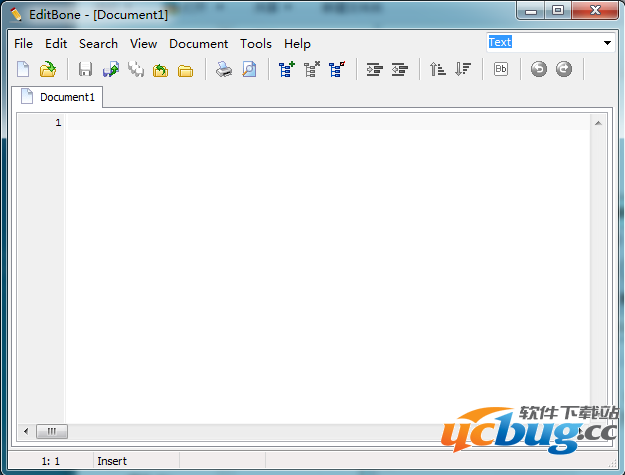The image size is (625, 475).
Task: Open the Text highlighter dropdown arrow
Action: click(x=607, y=43)
